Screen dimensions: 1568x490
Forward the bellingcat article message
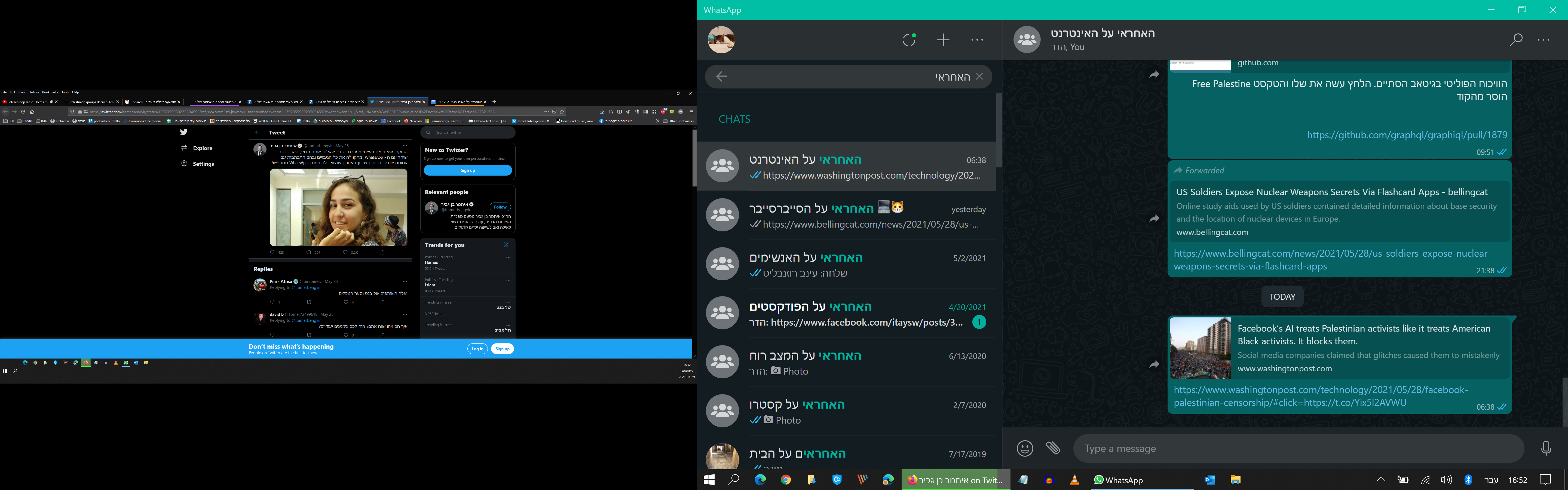point(1154,219)
